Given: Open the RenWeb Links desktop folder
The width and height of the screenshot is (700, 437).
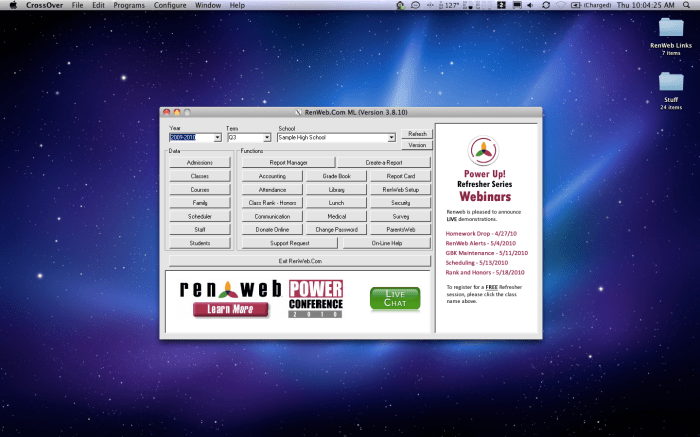Looking at the screenshot, I should [671, 37].
